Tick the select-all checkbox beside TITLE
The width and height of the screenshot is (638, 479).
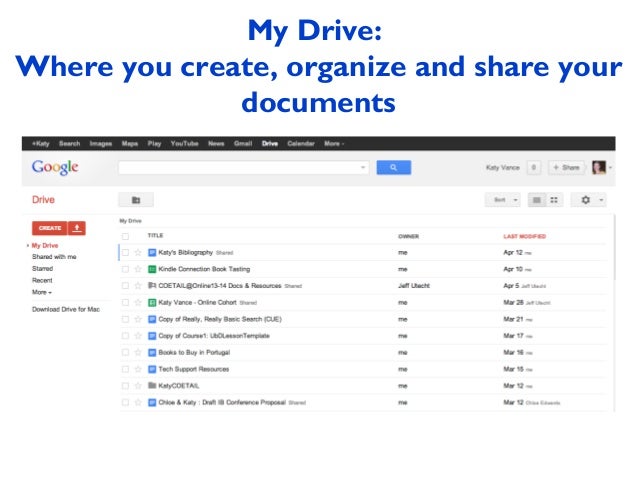pos(125,236)
